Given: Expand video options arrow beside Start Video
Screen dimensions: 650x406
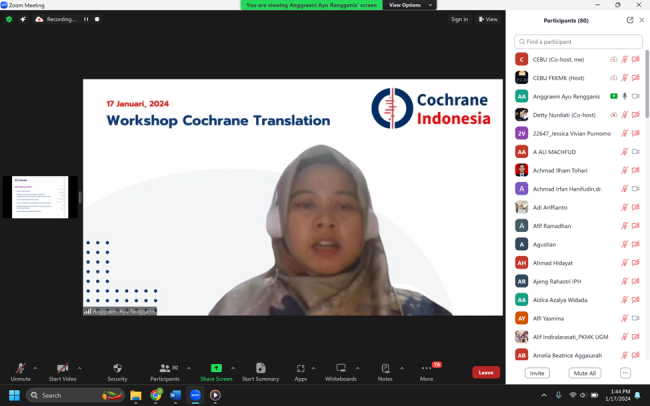Looking at the screenshot, I should tap(79, 368).
